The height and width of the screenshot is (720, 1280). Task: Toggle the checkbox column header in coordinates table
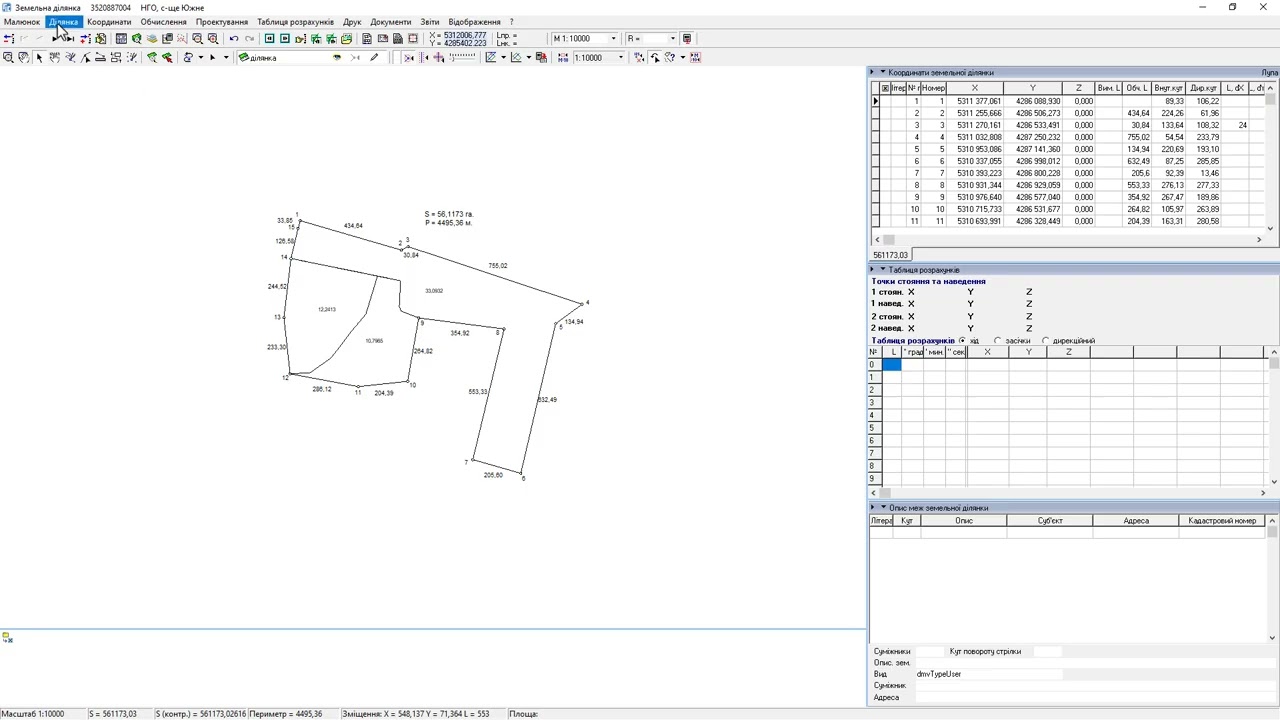(x=885, y=88)
